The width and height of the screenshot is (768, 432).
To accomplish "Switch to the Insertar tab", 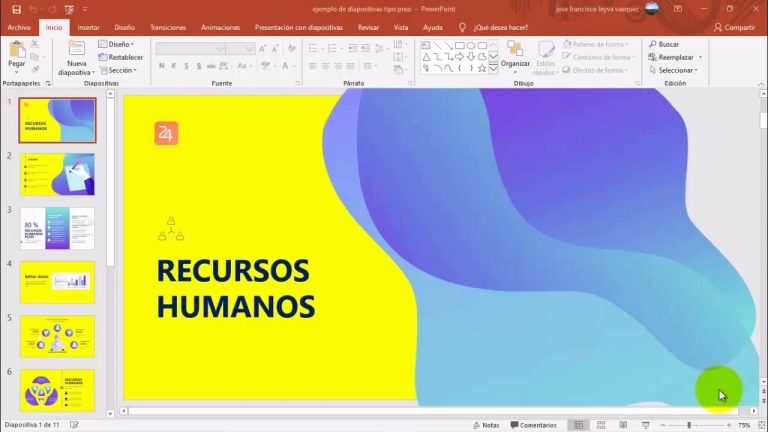I will [x=88, y=27].
